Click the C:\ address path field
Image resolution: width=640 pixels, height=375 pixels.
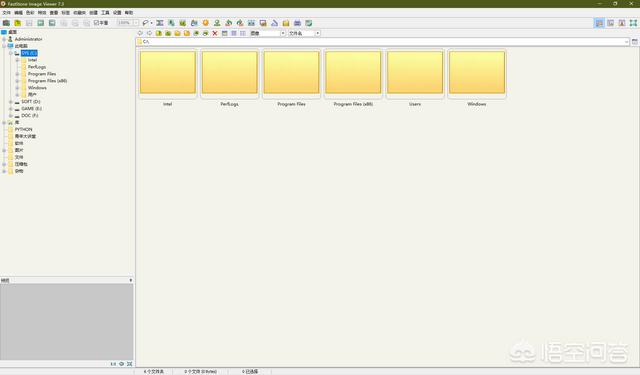click(x=382, y=42)
